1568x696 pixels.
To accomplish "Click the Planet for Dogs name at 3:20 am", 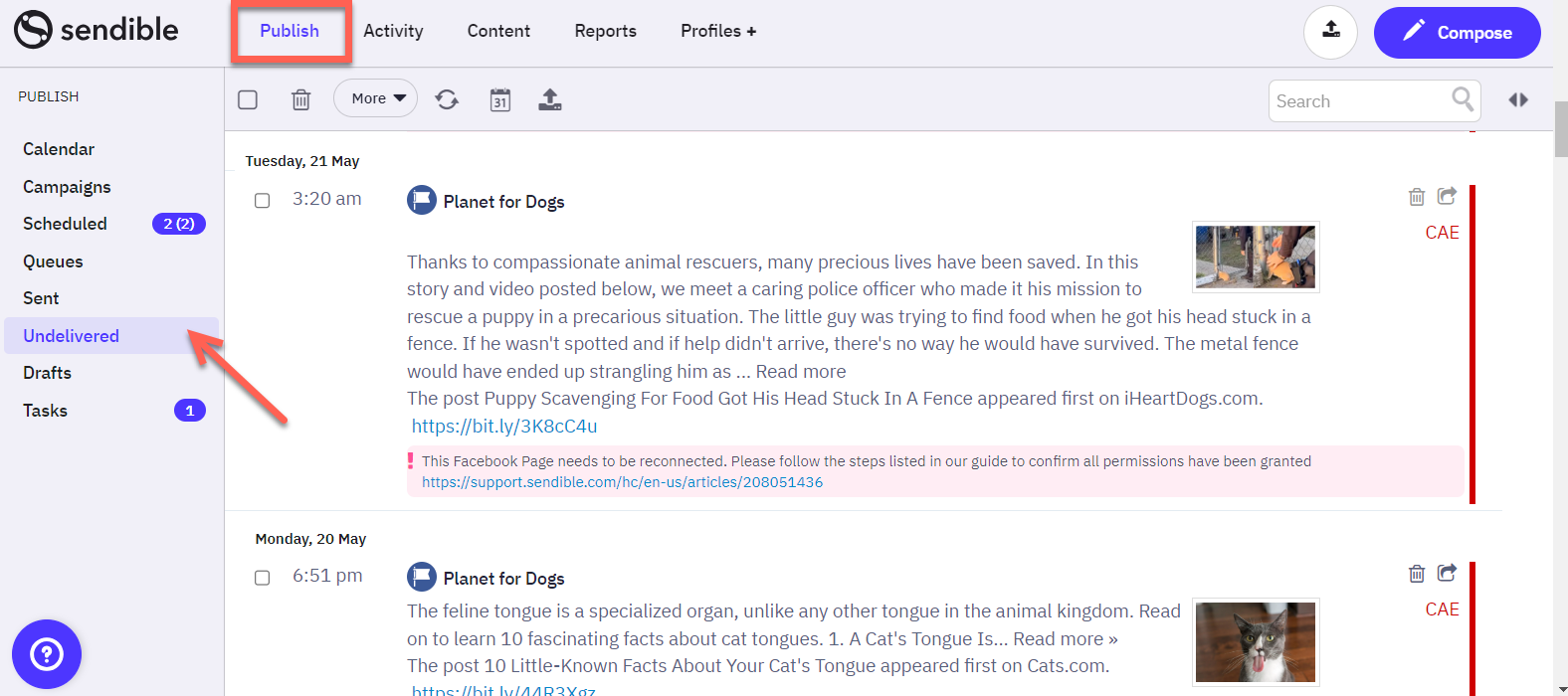I will pyautogui.click(x=503, y=202).
